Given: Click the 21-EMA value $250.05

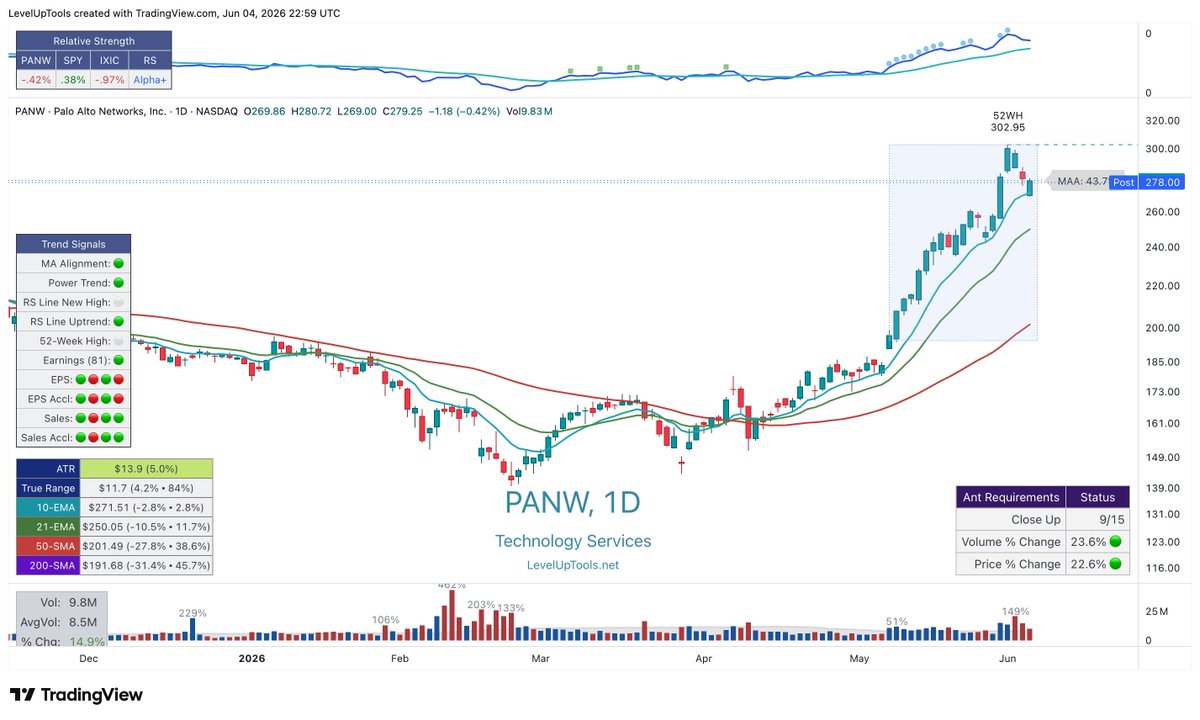Looking at the screenshot, I should coord(146,526).
